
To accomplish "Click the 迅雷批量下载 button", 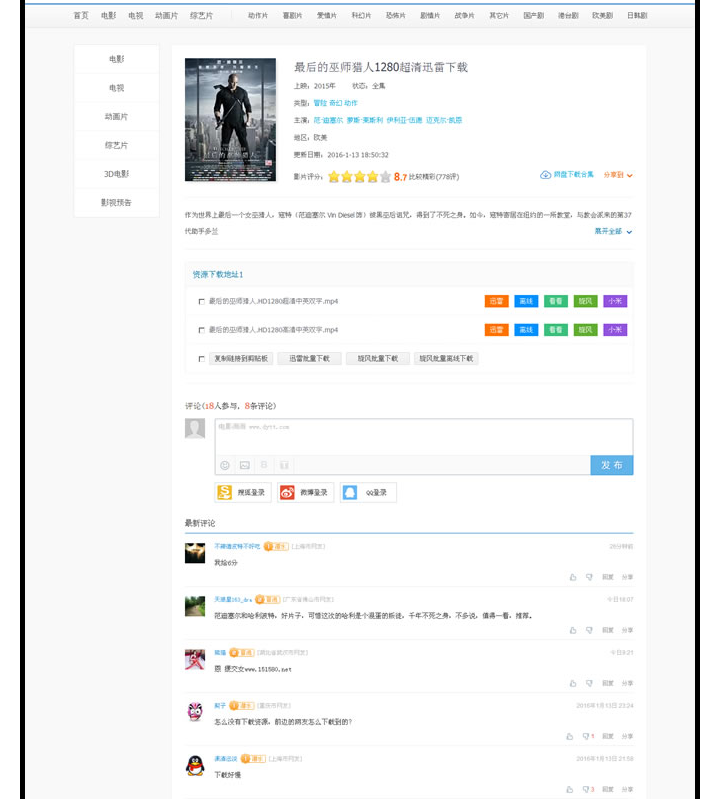I will click(309, 358).
